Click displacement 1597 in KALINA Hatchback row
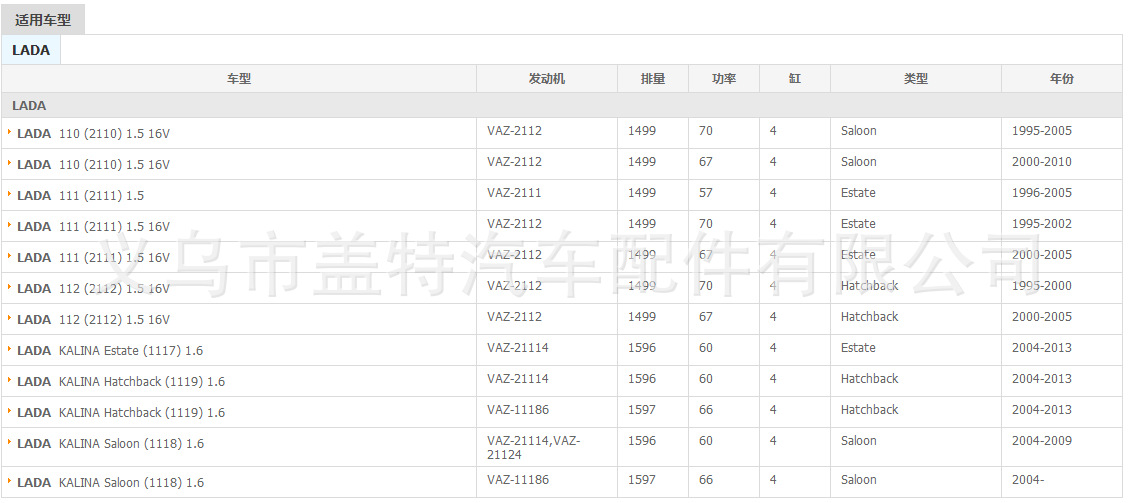1134x503 pixels. click(x=641, y=410)
